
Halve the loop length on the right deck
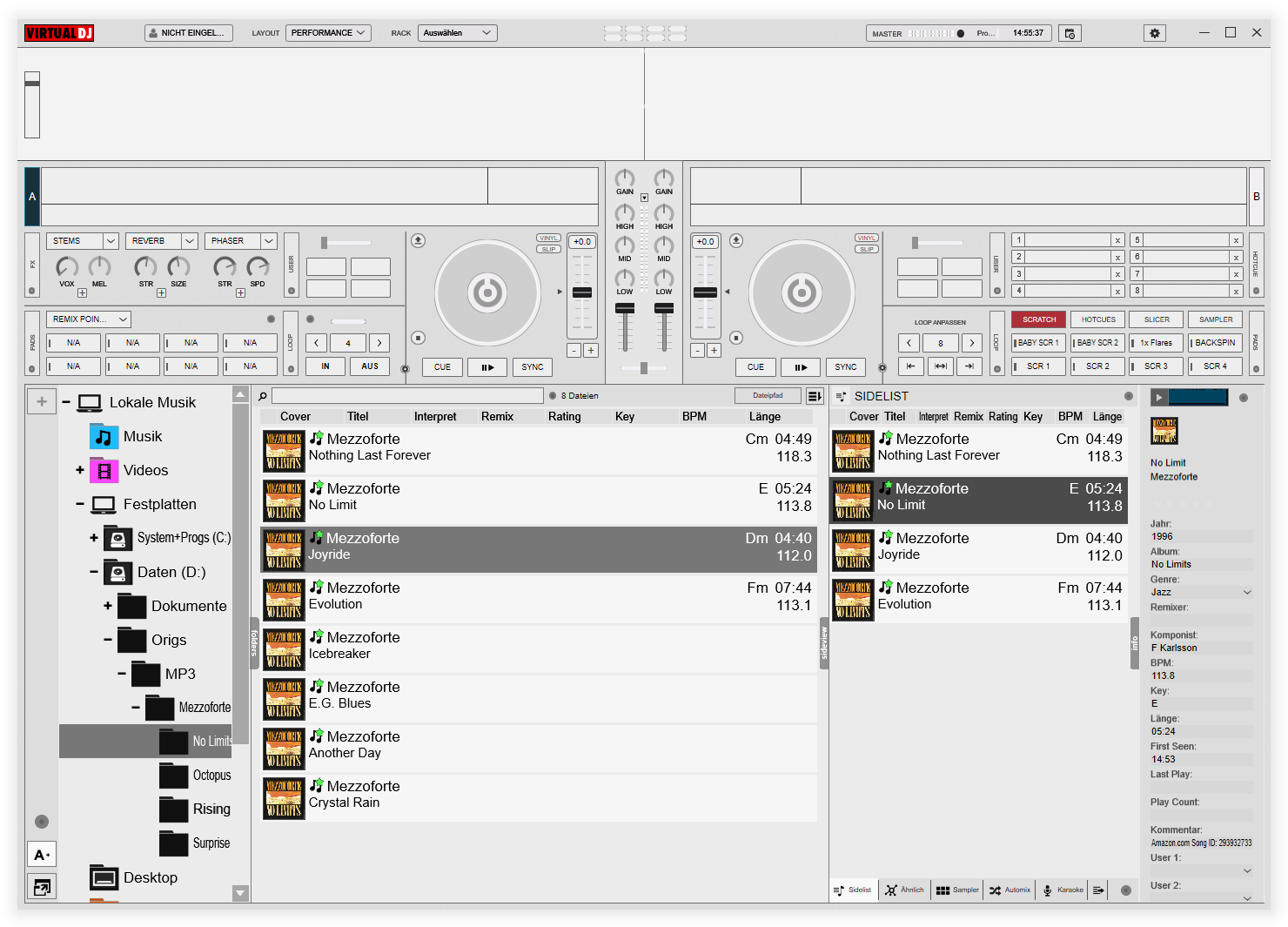[909, 343]
